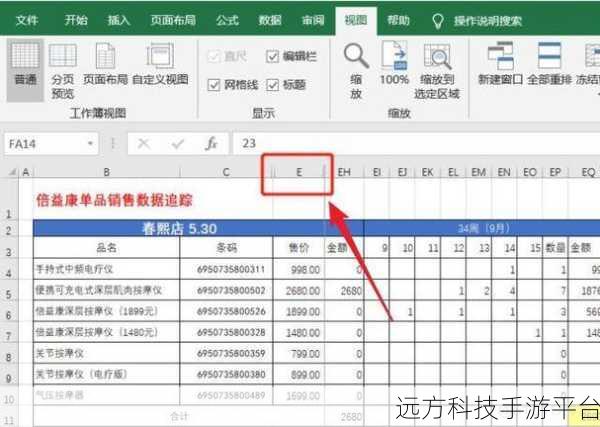Select row 8 header
Image resolution: width=600 pixels, height=427 pixels.
[x=9, y=354]
